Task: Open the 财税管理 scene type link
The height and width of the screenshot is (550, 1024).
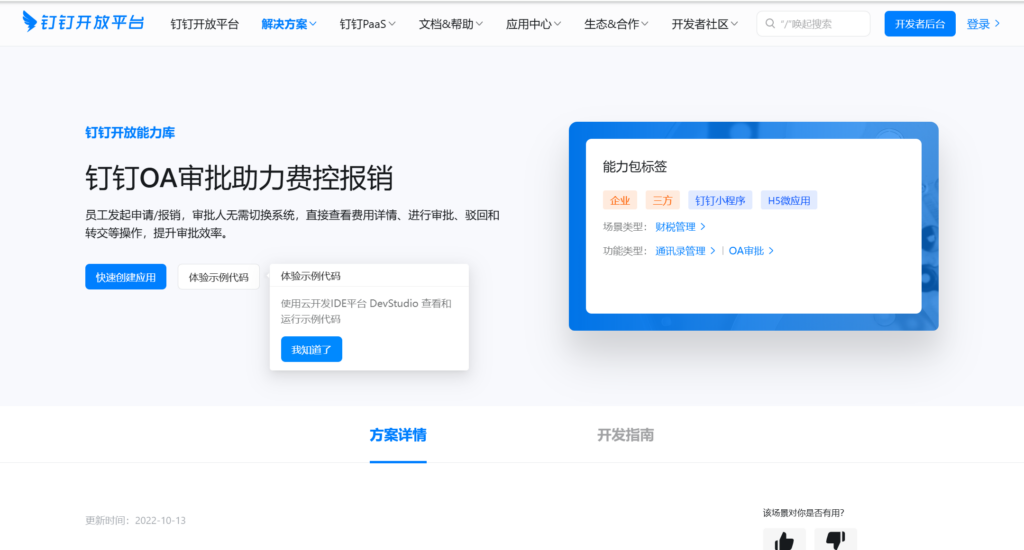Action: [680, 227]
